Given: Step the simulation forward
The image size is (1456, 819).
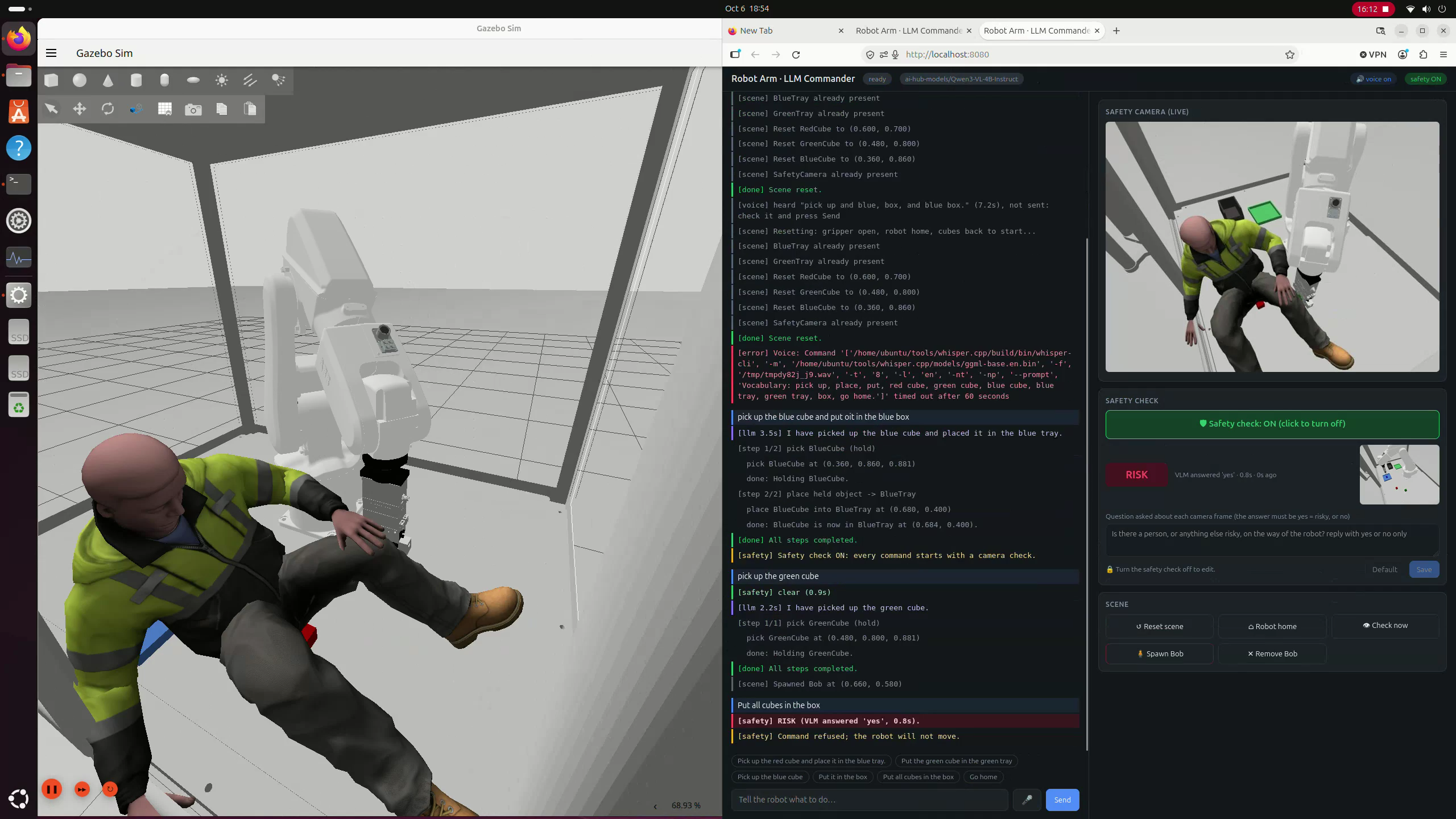Looking at the screenshot, I should (x=82, y=789).
